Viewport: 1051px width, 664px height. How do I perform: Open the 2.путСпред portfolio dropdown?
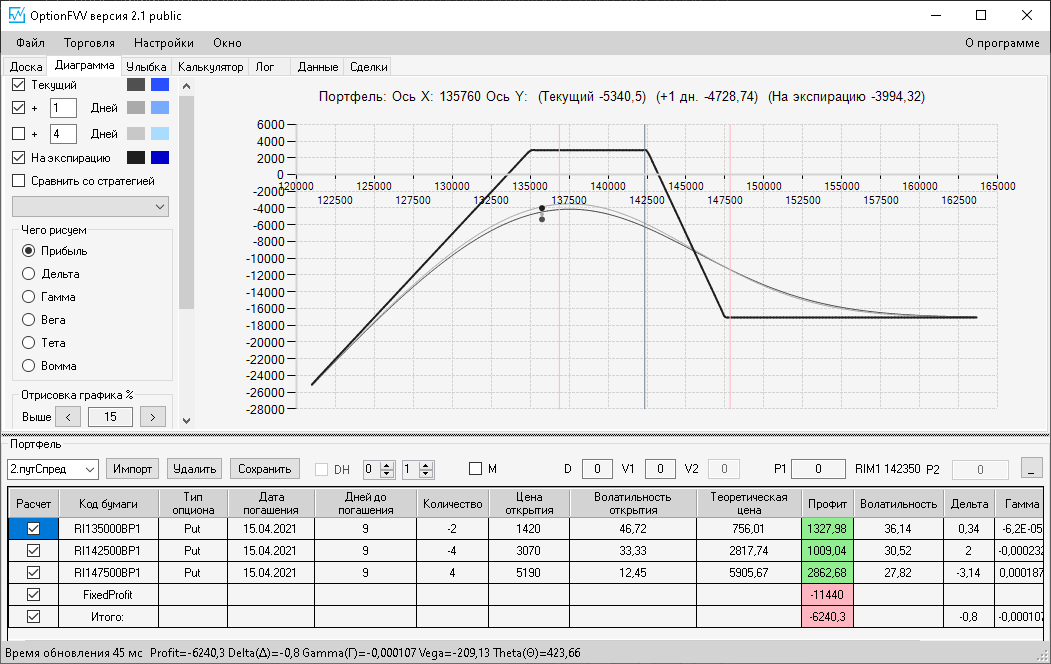(x=53, y=469)
